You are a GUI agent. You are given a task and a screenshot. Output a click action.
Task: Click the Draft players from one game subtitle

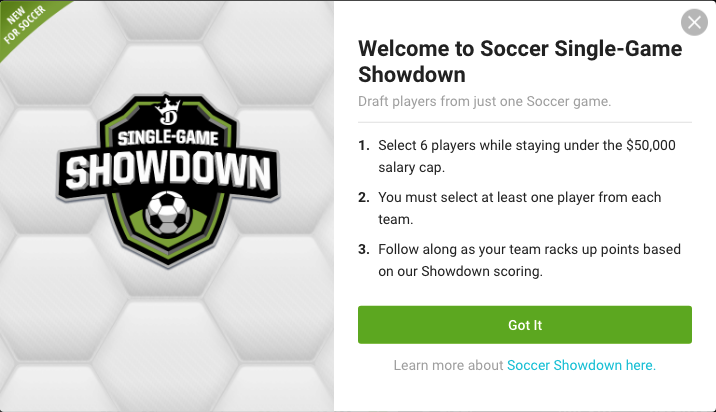(485, 101)
